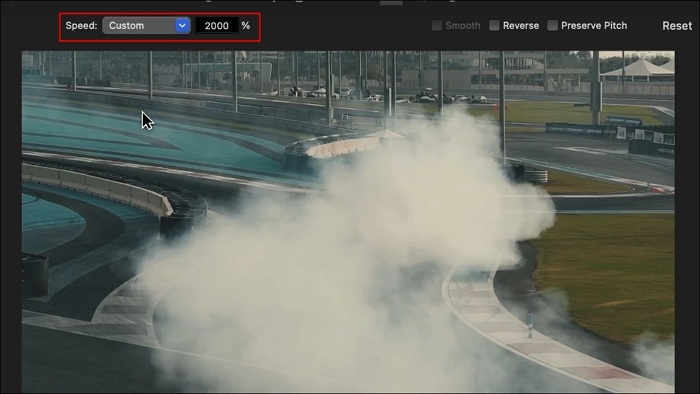The image size is (700, 394).
Task: Toggle the dimmed Smooth checkbox
Action: (437, 25)
